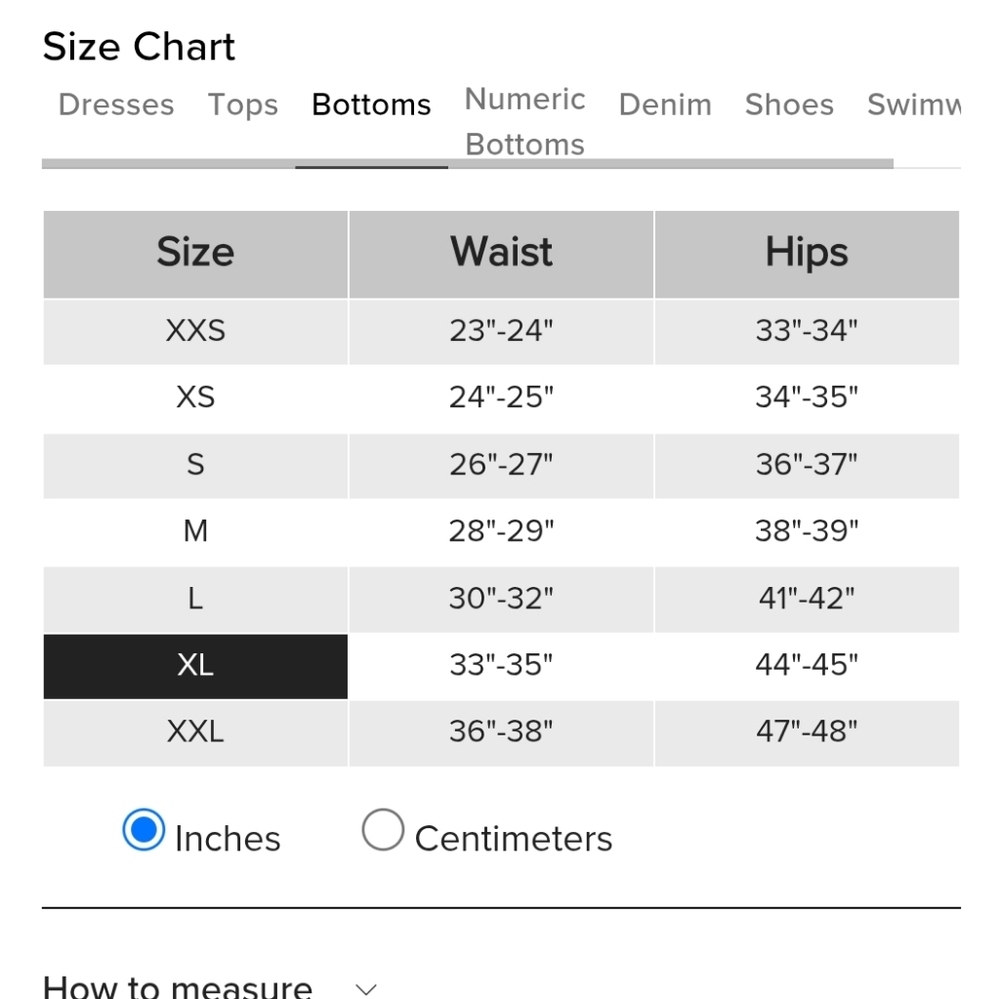Select the Inches radio button
The height and width of the screenshot is (999, 1000).
143,829
